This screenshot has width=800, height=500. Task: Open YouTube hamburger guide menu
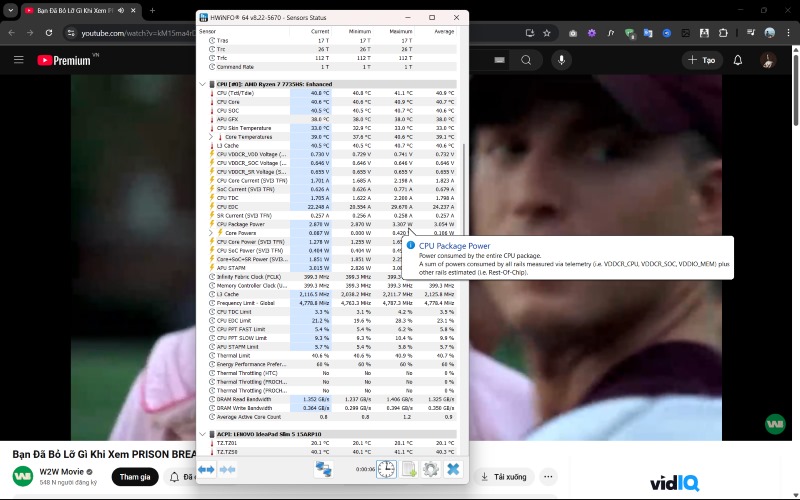point(19,60)
